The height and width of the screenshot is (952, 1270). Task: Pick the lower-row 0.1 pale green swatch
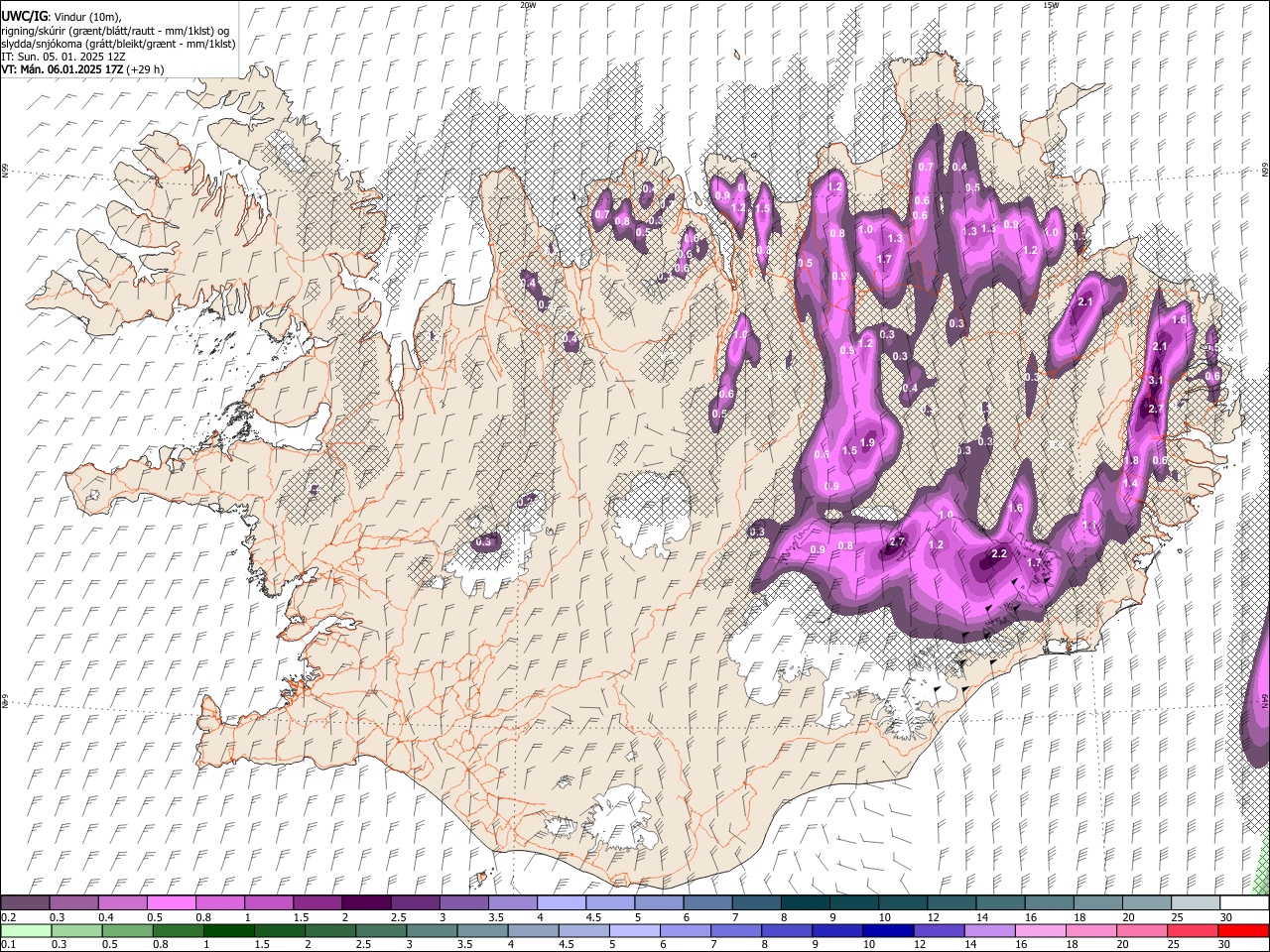click(26, 930)
